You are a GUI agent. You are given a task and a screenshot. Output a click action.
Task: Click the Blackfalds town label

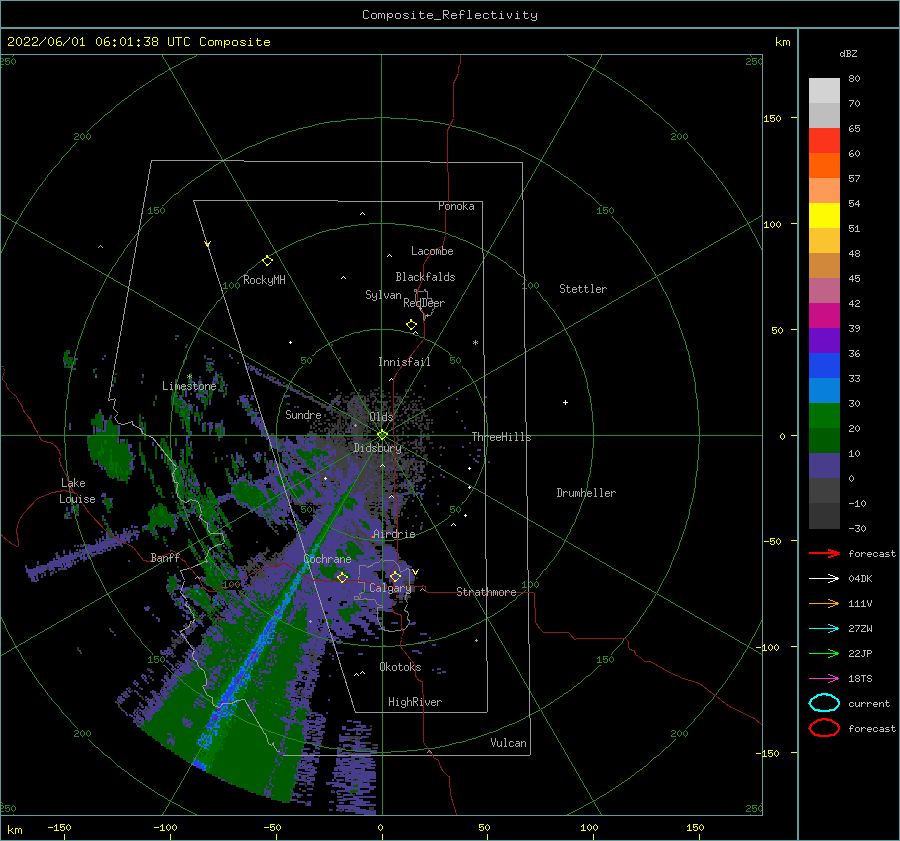click(425, 277)
